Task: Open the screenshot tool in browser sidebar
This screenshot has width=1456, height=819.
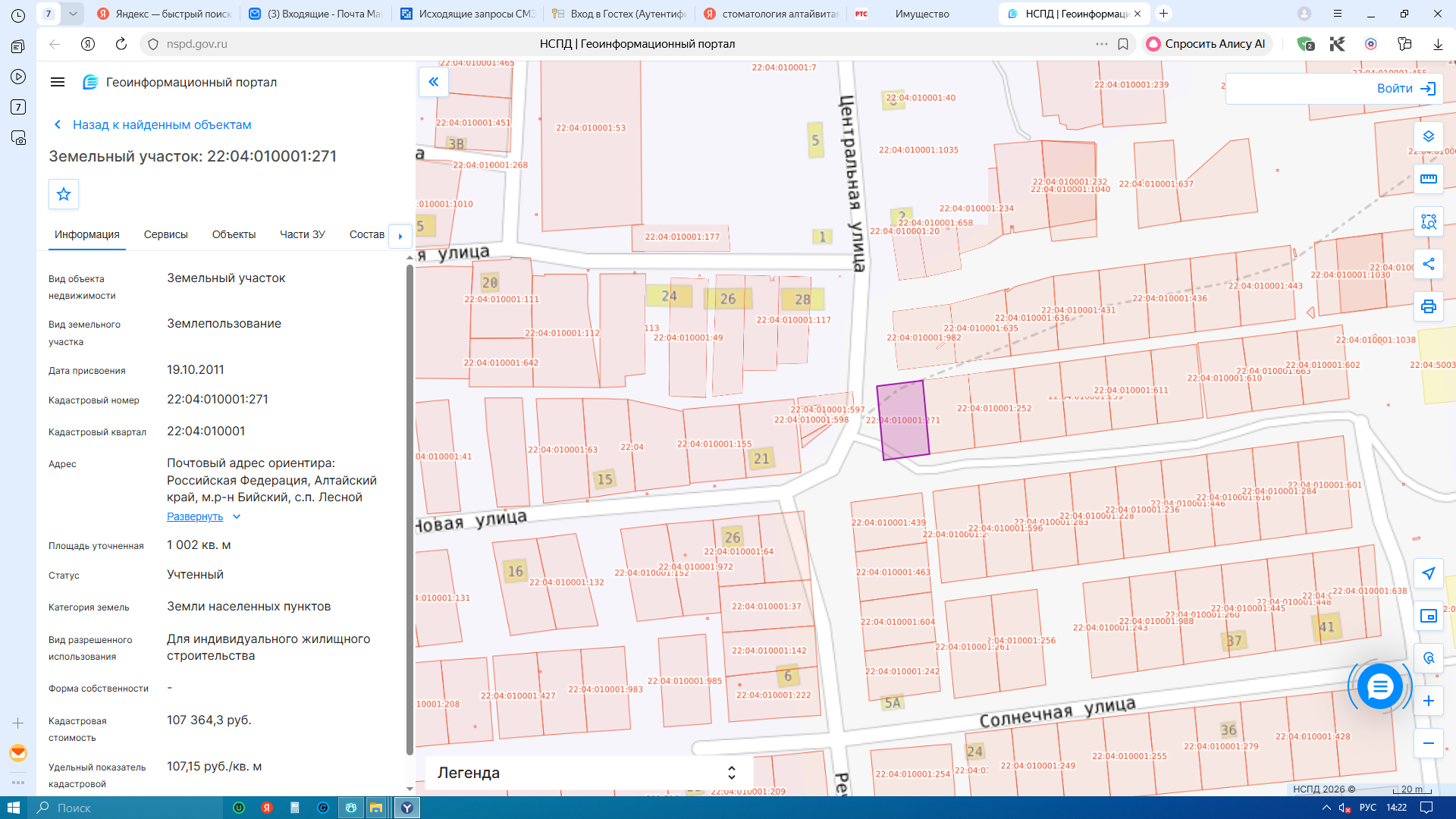Action: pyautogui.click(x=18, y=138)
